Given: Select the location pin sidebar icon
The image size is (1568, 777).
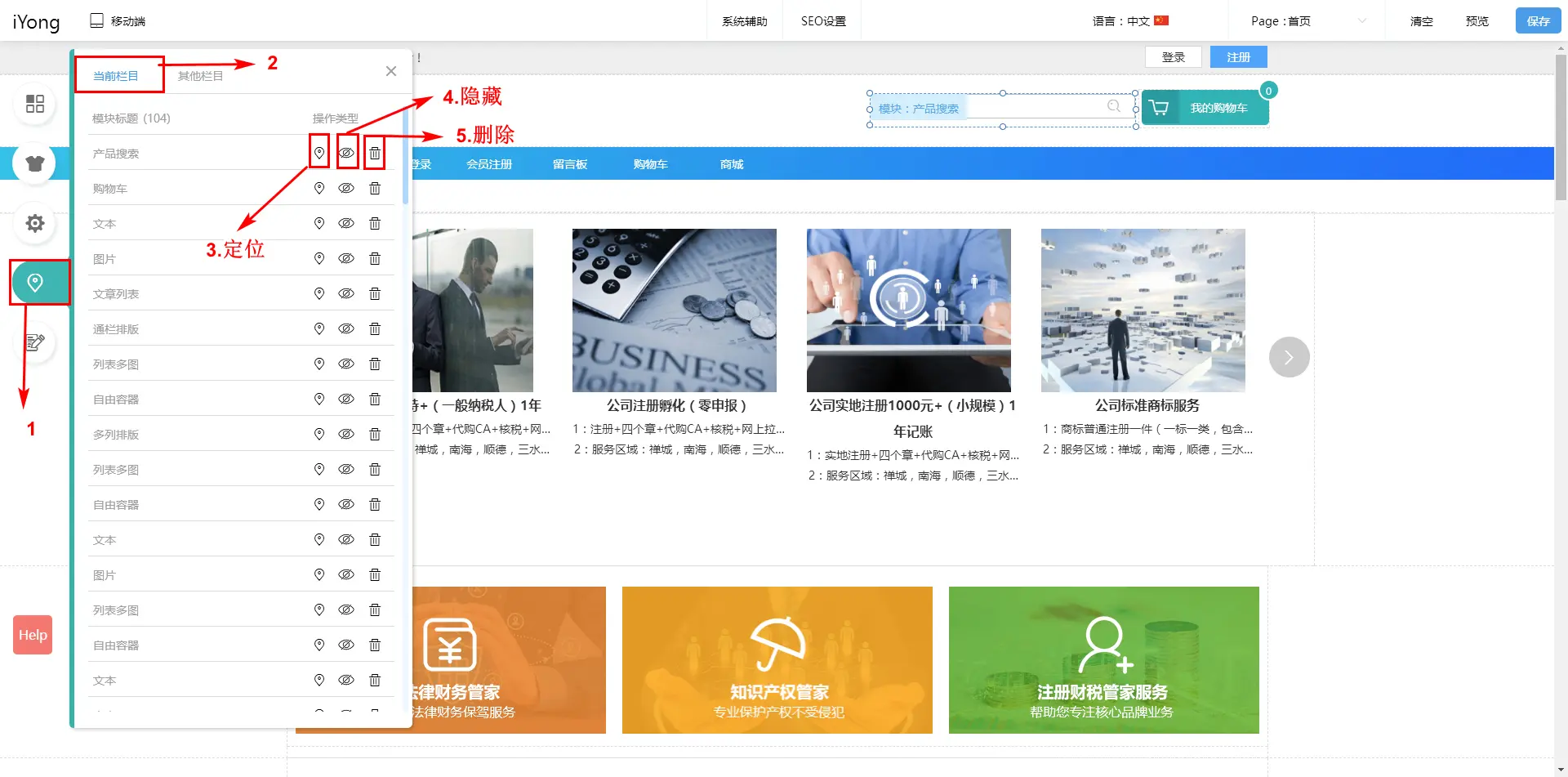Looking at the screenshot, I should [x=35, y=283].
